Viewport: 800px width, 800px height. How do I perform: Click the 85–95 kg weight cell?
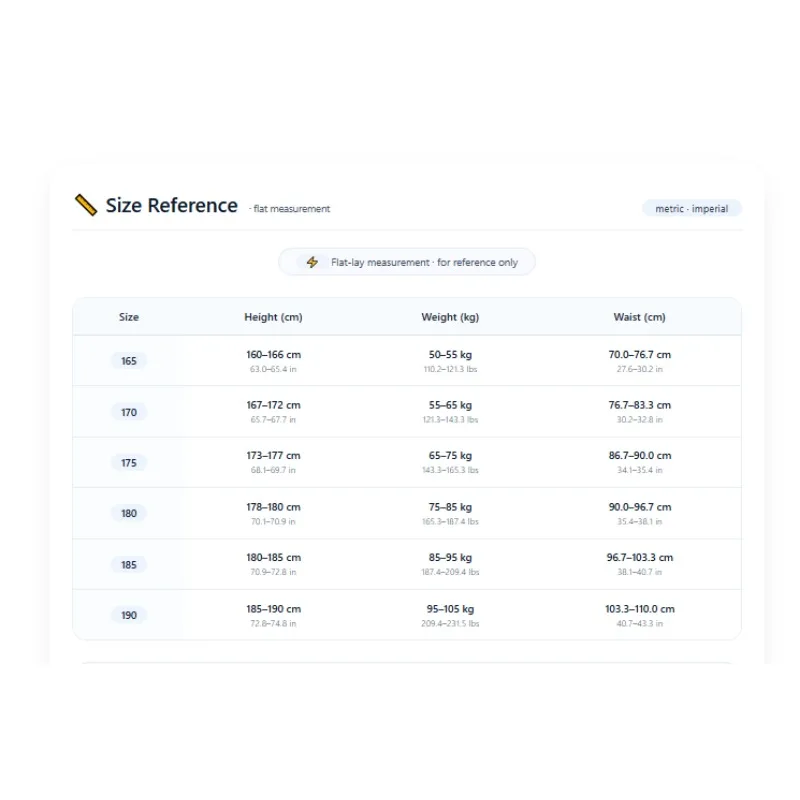click(x=450, y=564)
